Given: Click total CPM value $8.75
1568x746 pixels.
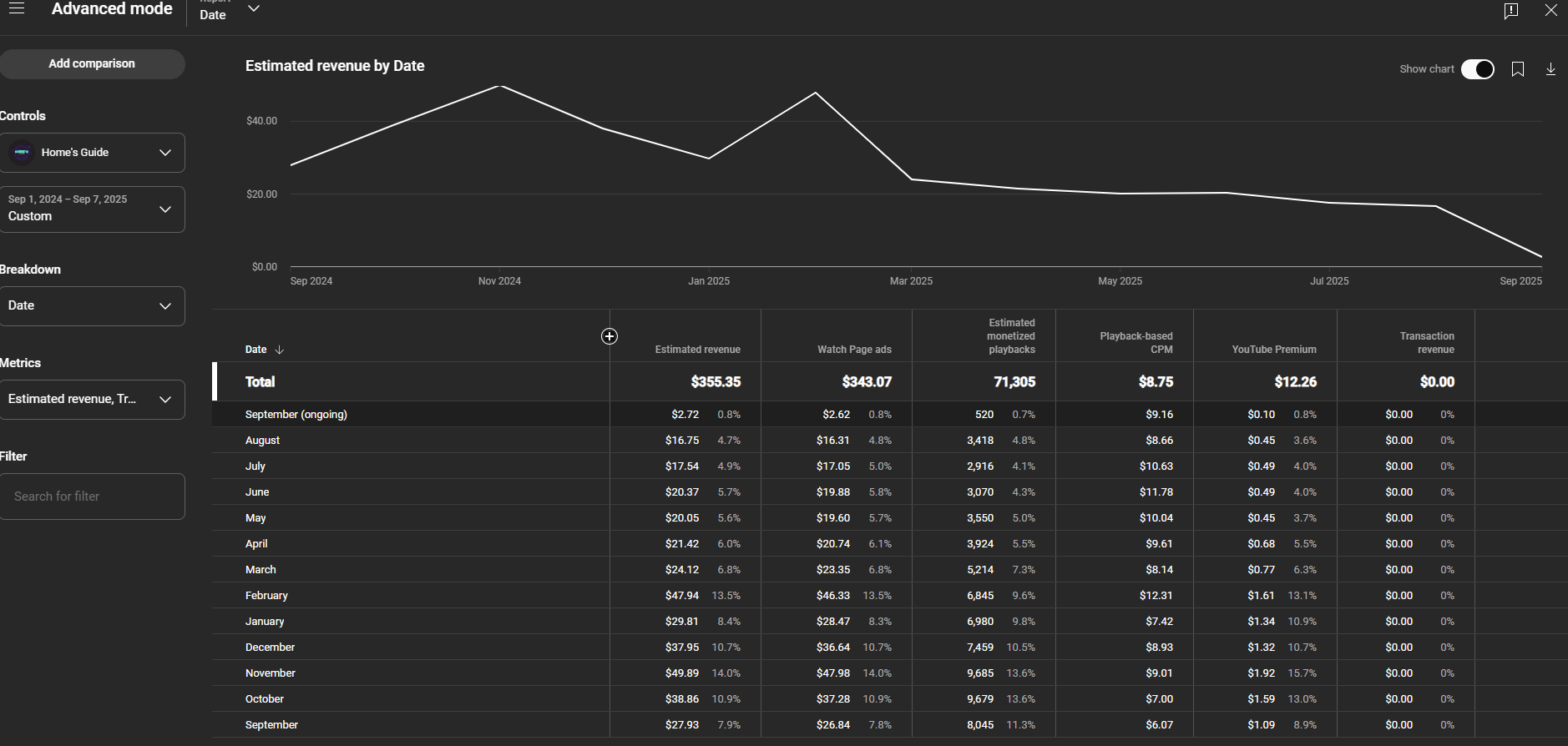Looking at the screenshot, I should coord(1156,382).
